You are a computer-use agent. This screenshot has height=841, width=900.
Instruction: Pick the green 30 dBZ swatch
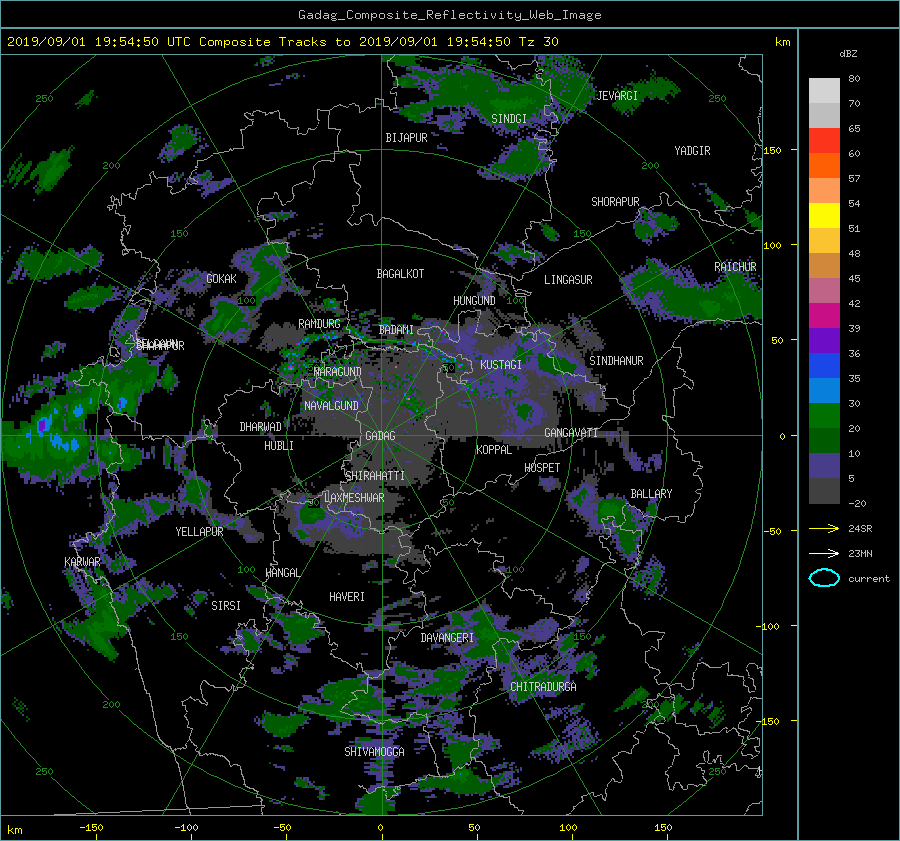824,416
